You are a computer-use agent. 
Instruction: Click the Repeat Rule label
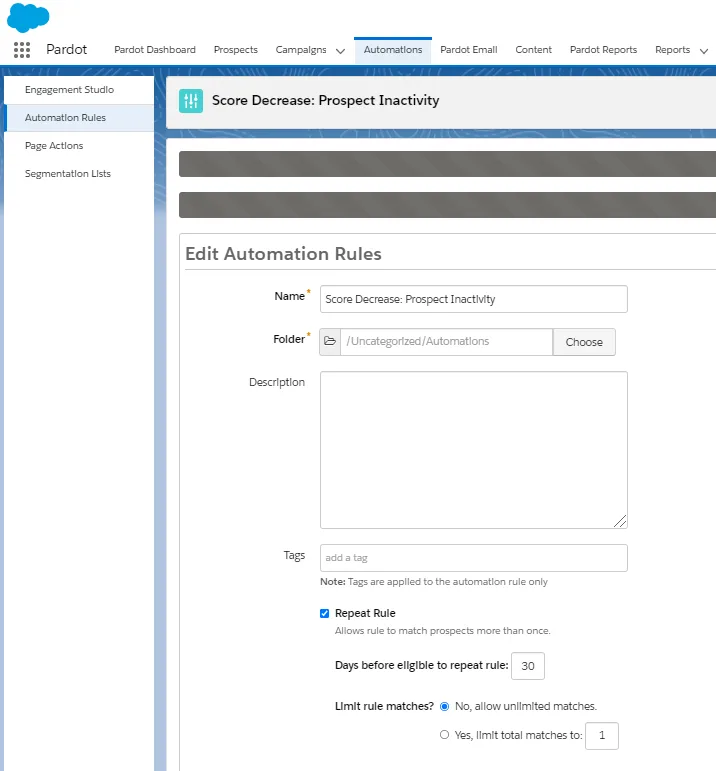tap(365, 613)
